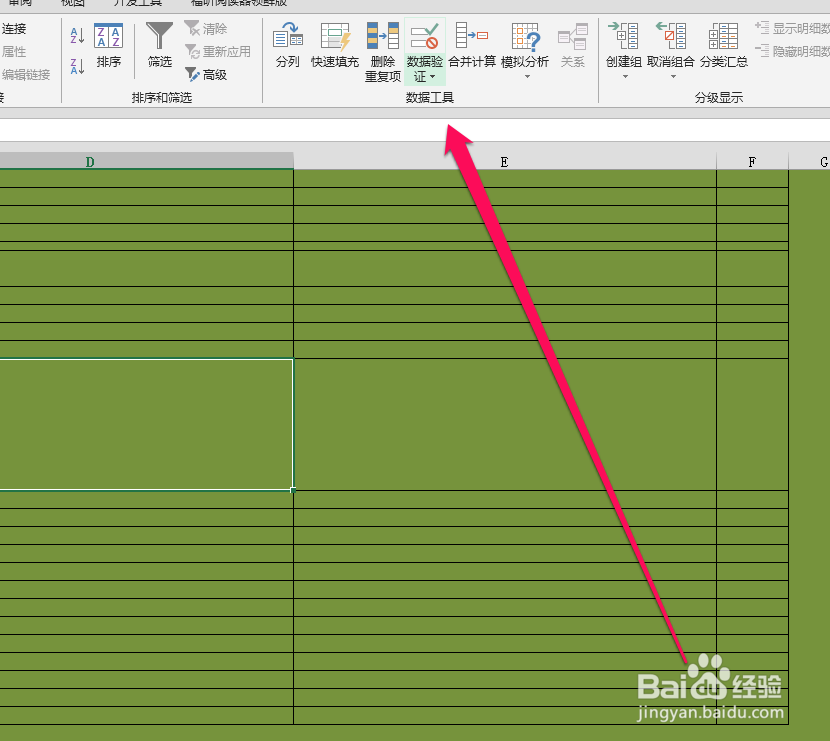Click the selected tall cell in column D
The image size is (830, 741).
[146, 424]
